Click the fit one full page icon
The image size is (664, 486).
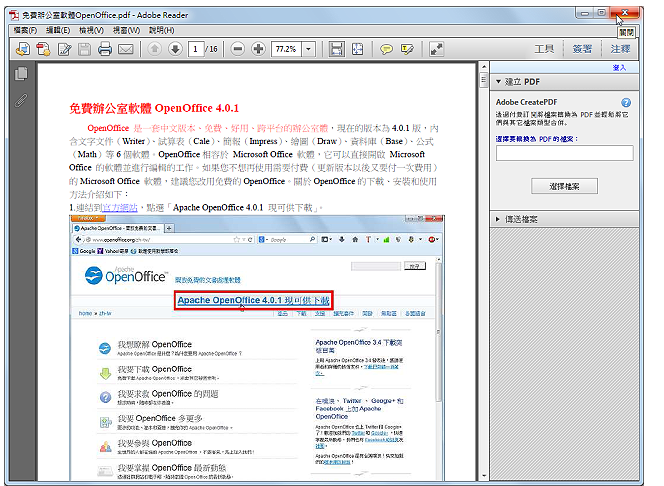[x=358, y=49]
